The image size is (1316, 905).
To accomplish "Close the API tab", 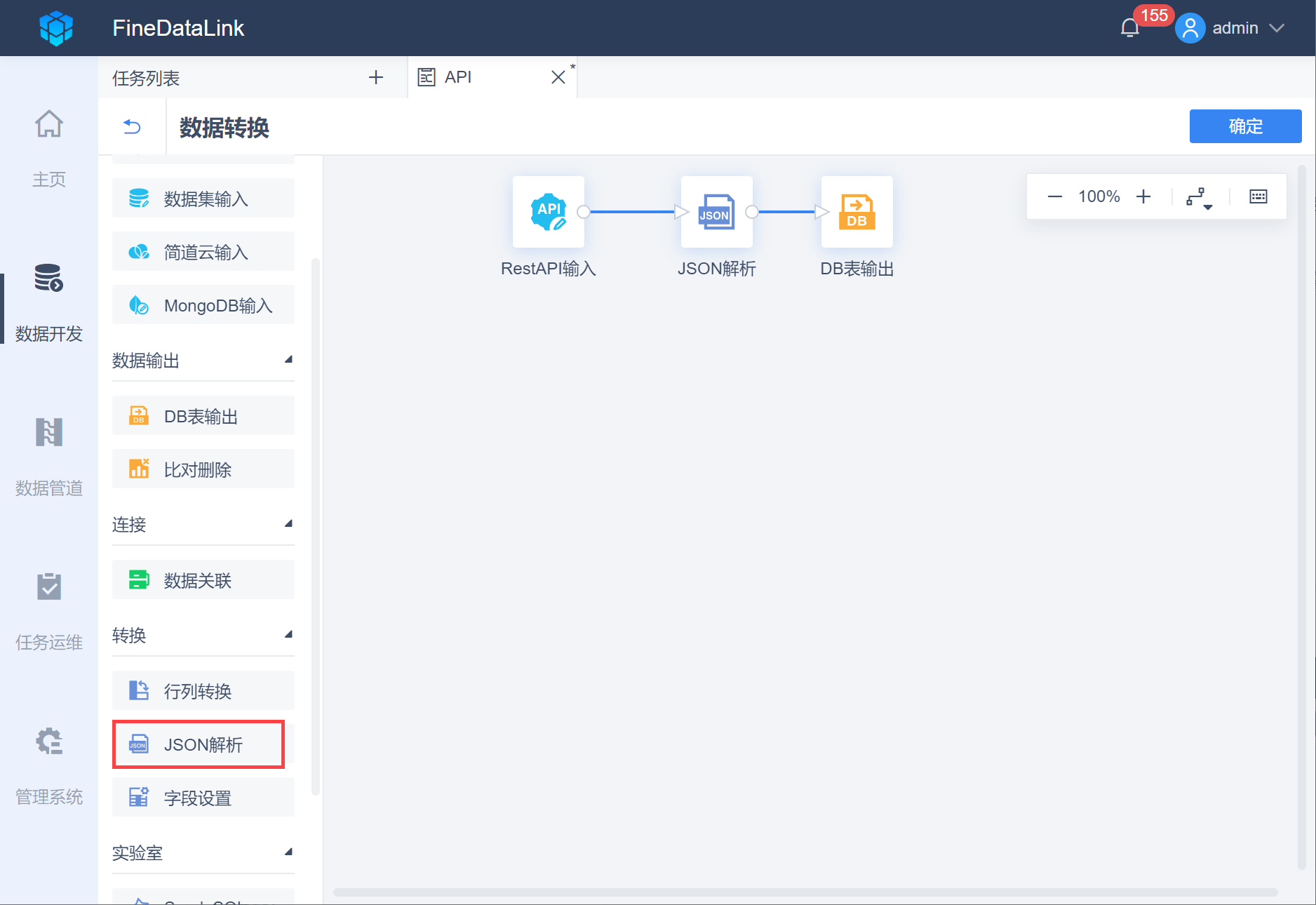I will tap(558, 77).
